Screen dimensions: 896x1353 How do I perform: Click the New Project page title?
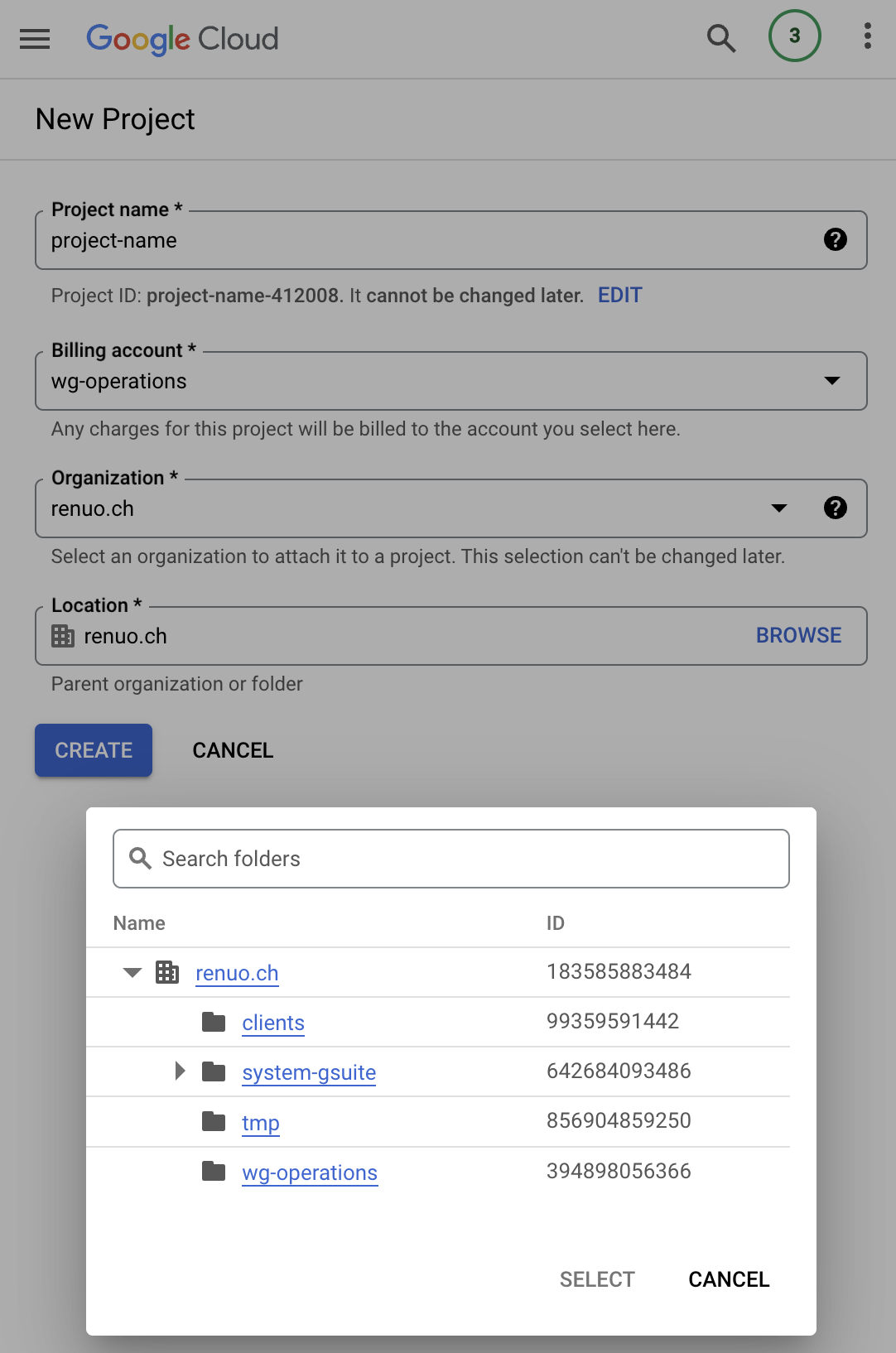pyautogui.click(x=115, y=119)
